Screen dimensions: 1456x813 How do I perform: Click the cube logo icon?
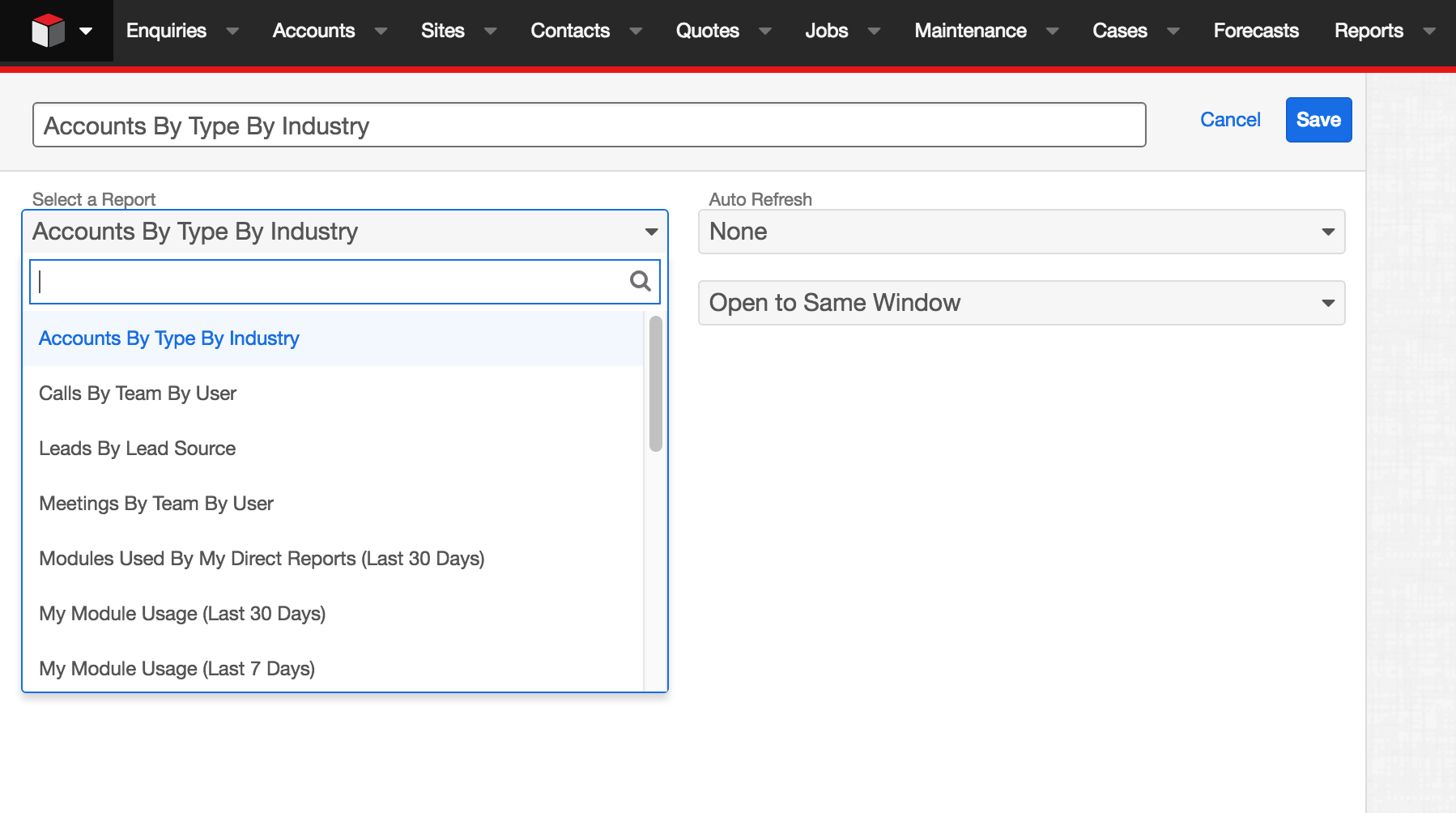click(x=48, y=31)
